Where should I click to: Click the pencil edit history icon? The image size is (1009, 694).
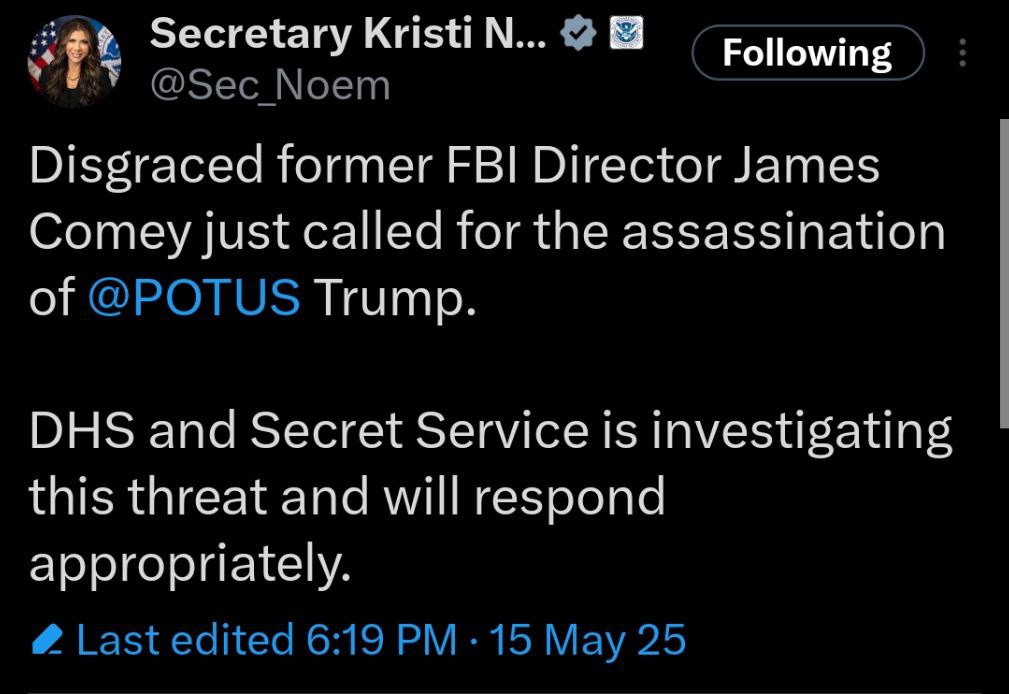pyautogui.click(x=47, y=639)
